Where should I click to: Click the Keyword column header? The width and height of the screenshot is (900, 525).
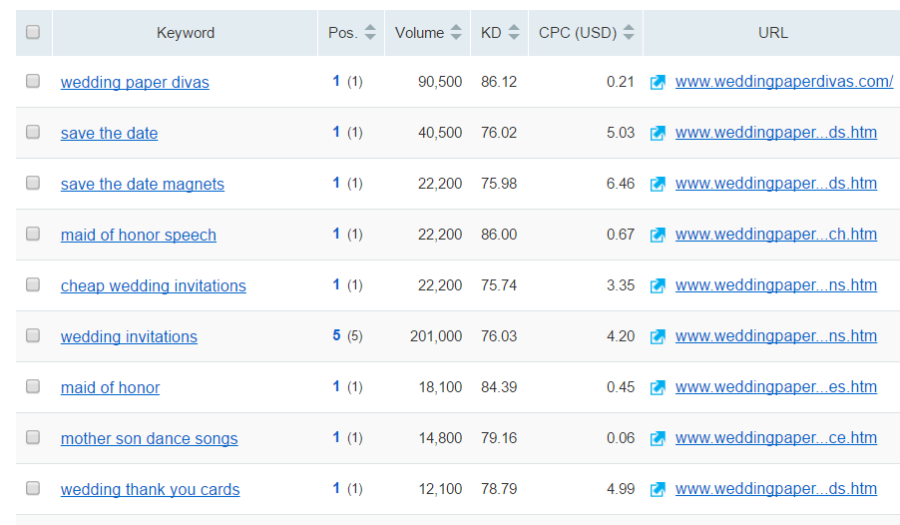click(x=185, y=33)
